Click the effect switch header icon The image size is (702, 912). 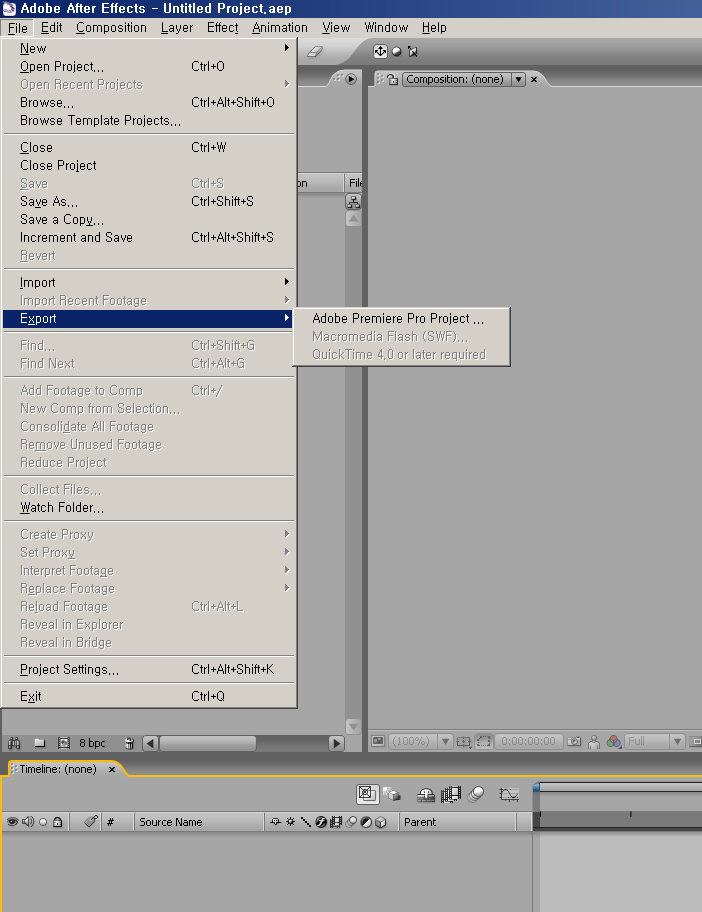320,822
